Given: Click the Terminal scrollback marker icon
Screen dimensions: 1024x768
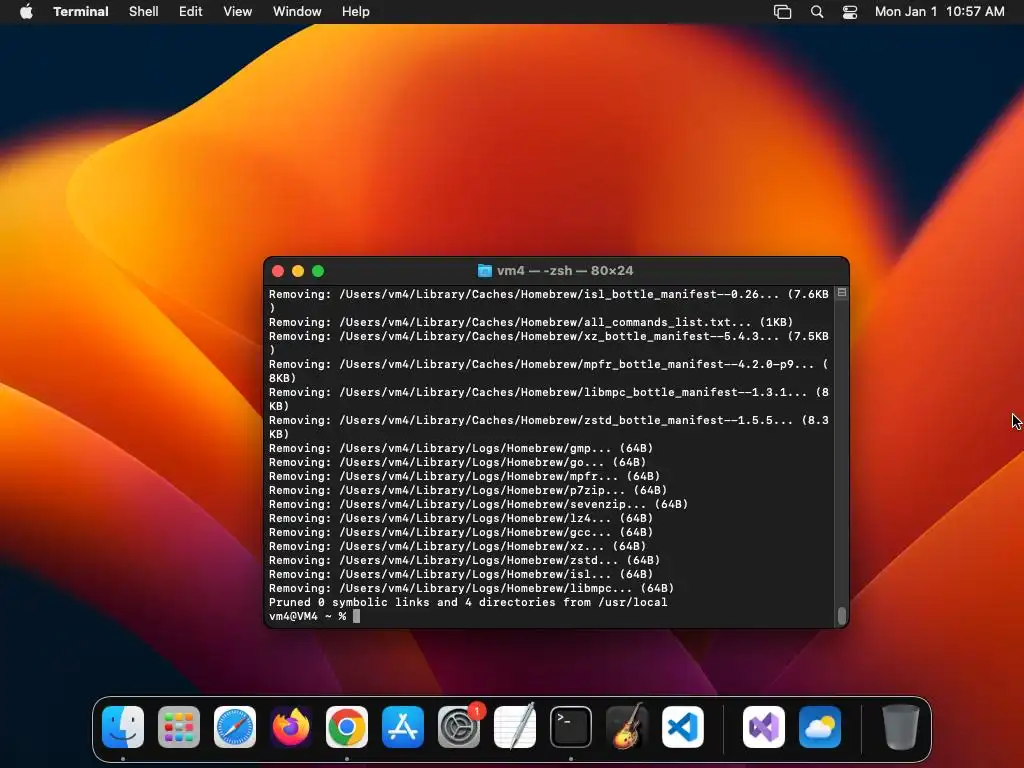Looking at the screenshot, I should 842,293.
